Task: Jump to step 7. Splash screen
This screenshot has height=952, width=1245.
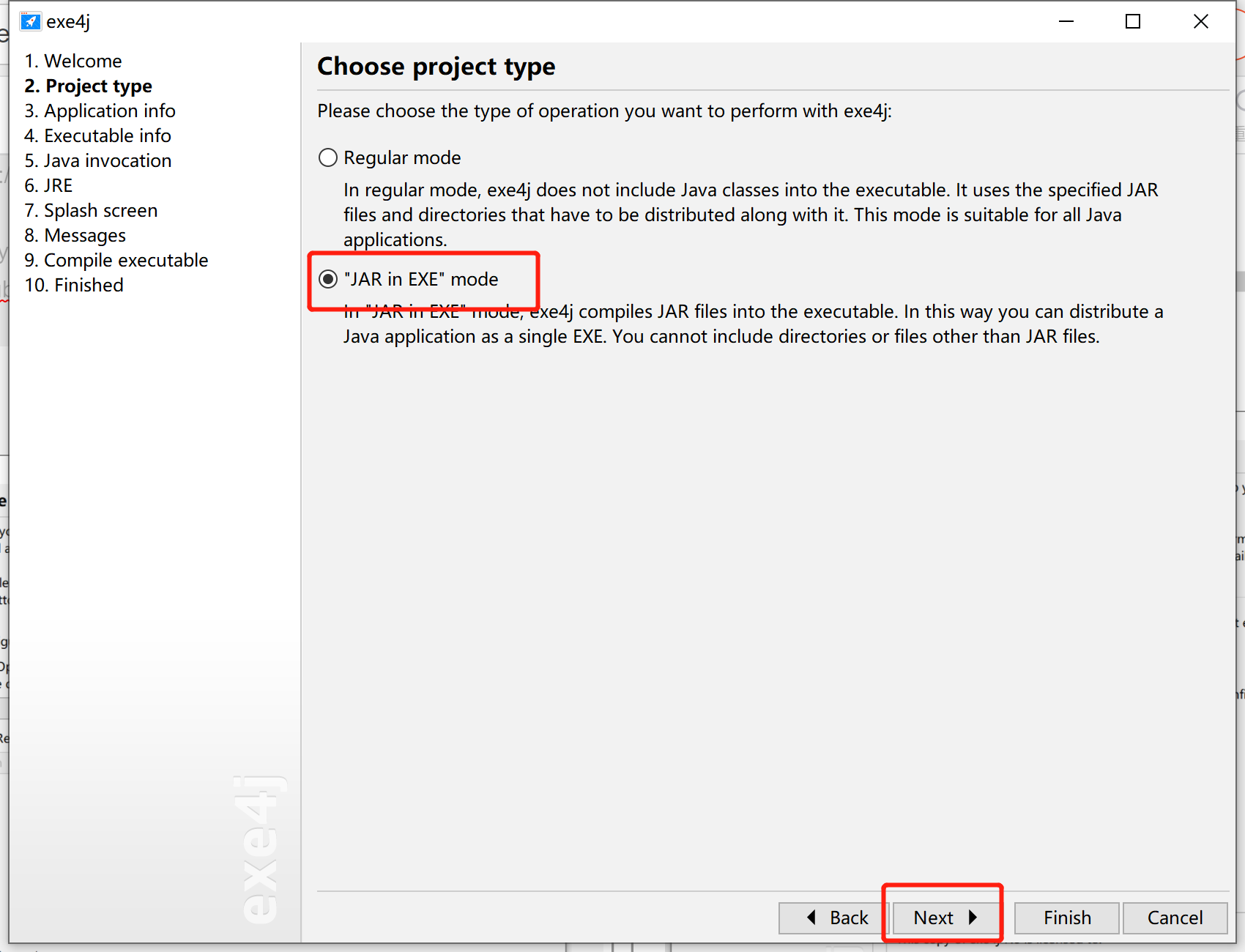Action: coord(91,210)
